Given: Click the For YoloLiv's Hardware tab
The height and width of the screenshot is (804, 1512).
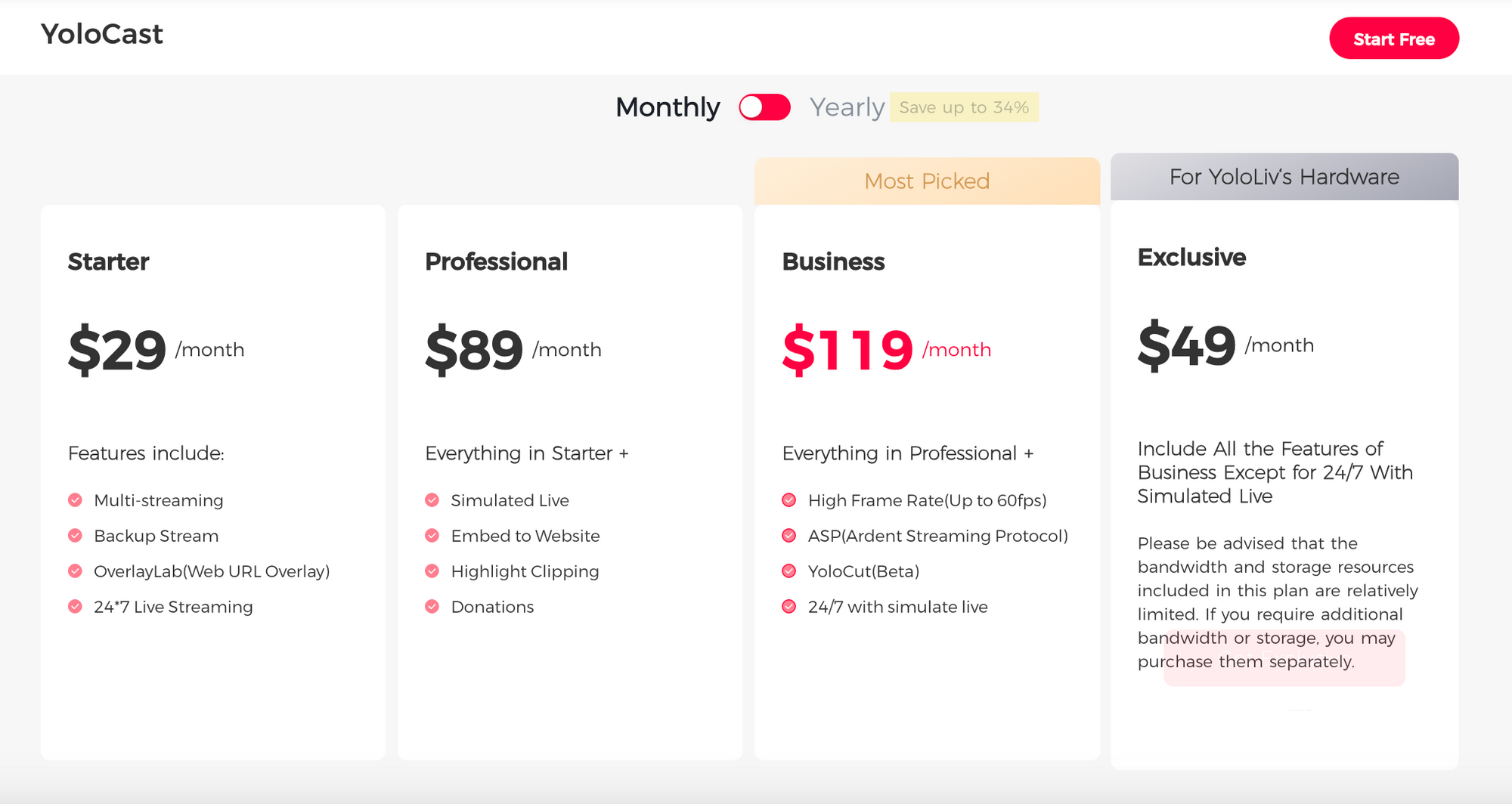Looking at the screenshot, I should coord(1284,177).
